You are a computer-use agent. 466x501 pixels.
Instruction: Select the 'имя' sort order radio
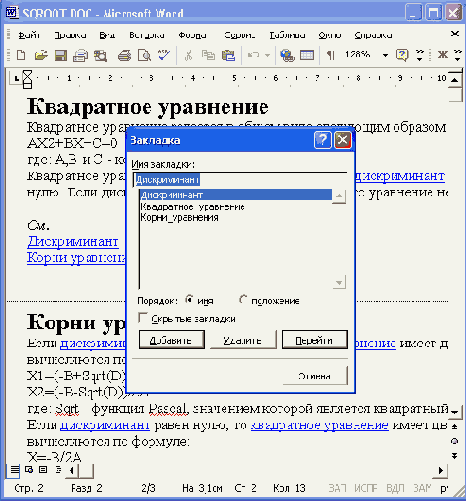point(189,300)
